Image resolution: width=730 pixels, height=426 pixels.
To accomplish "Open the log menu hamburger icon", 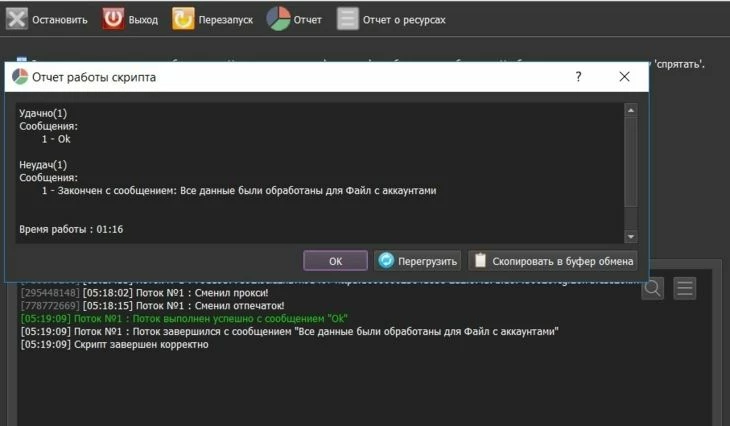I will pos(684,289).
